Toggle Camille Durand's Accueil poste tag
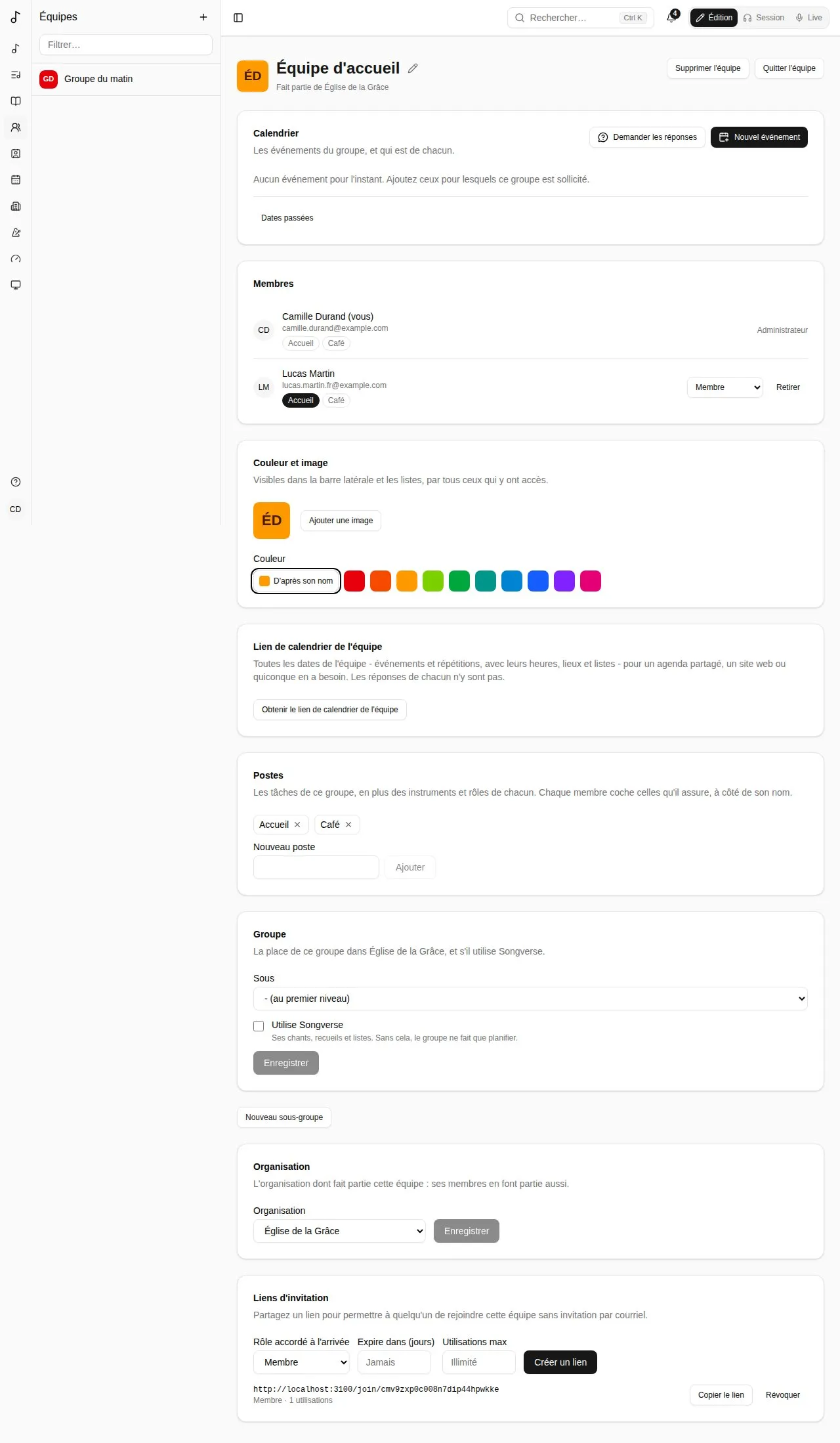Screen dimensions: 840x1443 (301, 343)
